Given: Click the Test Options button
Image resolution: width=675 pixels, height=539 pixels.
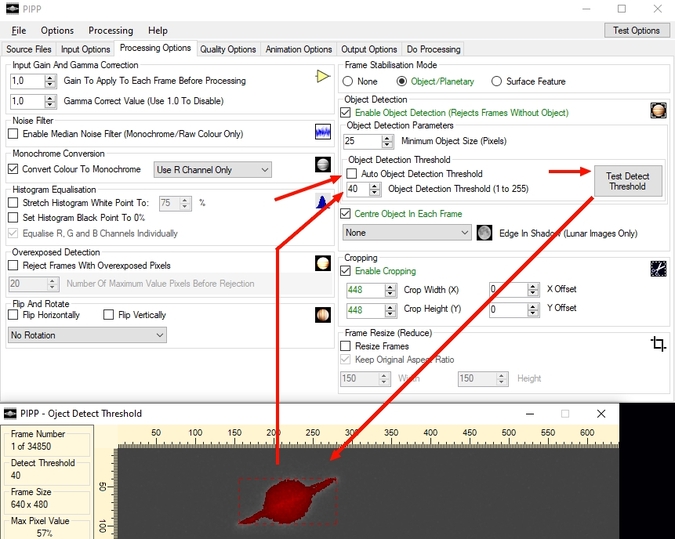Looking at the screenshot, I should tap(636, 30).
